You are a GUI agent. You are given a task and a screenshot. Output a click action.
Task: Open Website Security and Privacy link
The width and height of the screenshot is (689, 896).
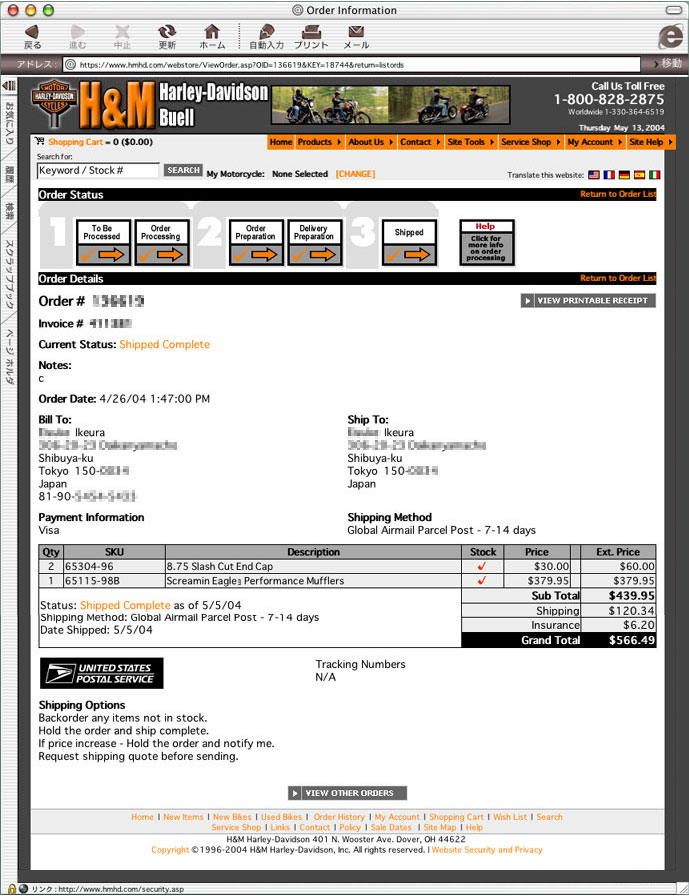[x=487, y=850]
